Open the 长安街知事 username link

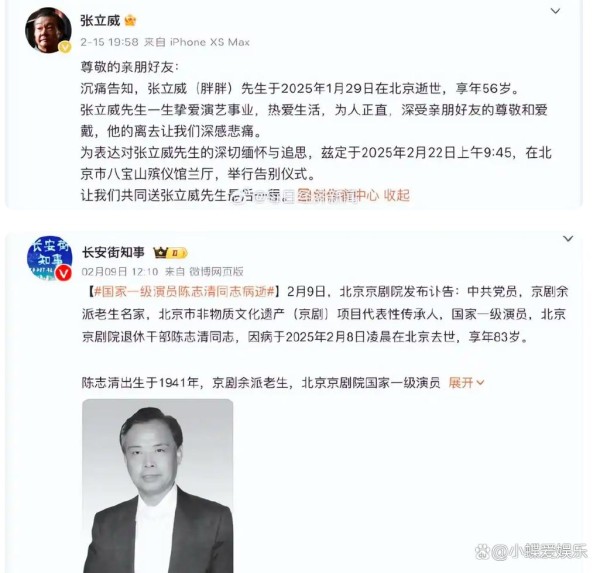point(113,253)
